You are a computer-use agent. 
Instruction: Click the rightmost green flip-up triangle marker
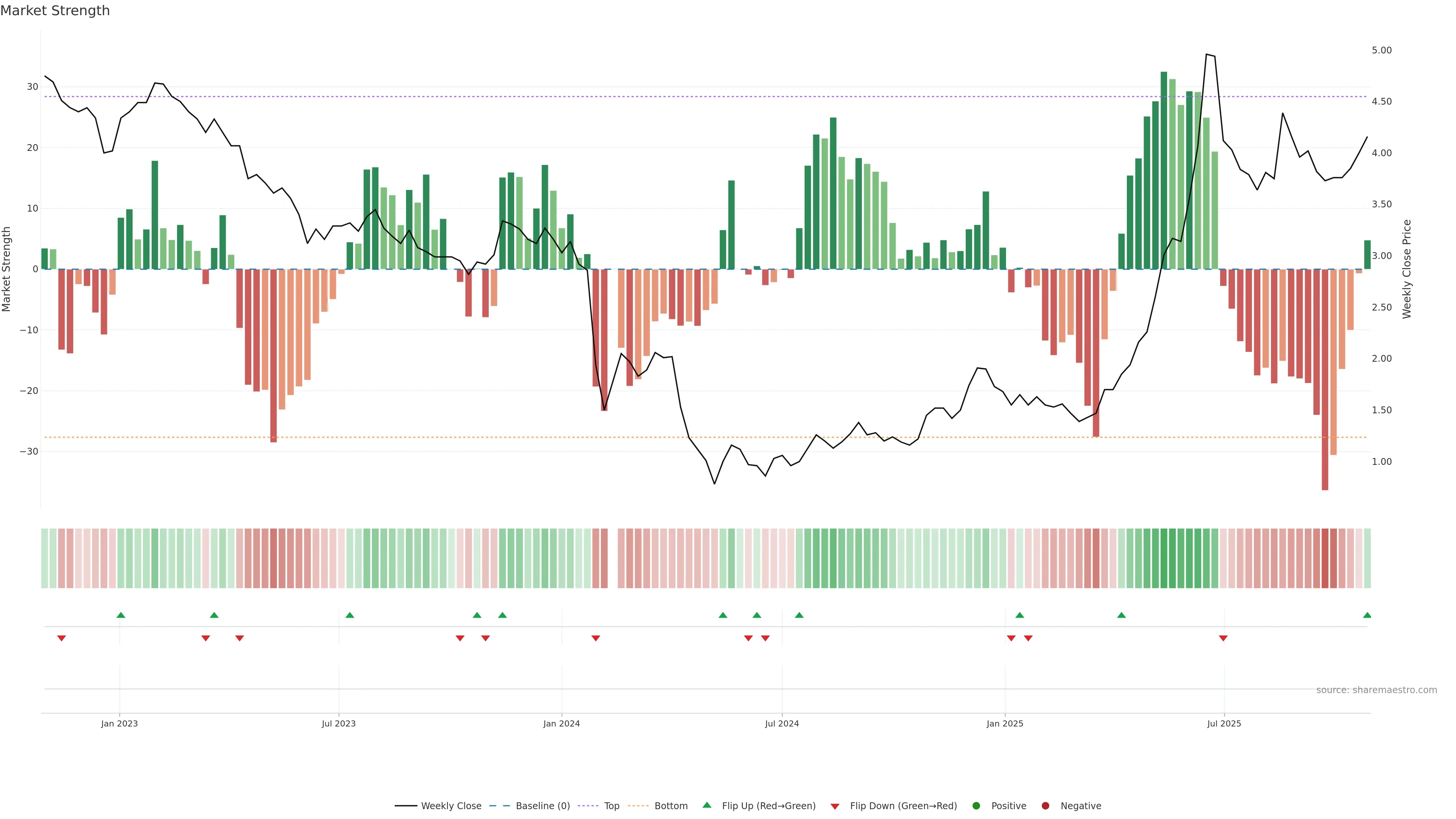click(x=1367, y=615)
